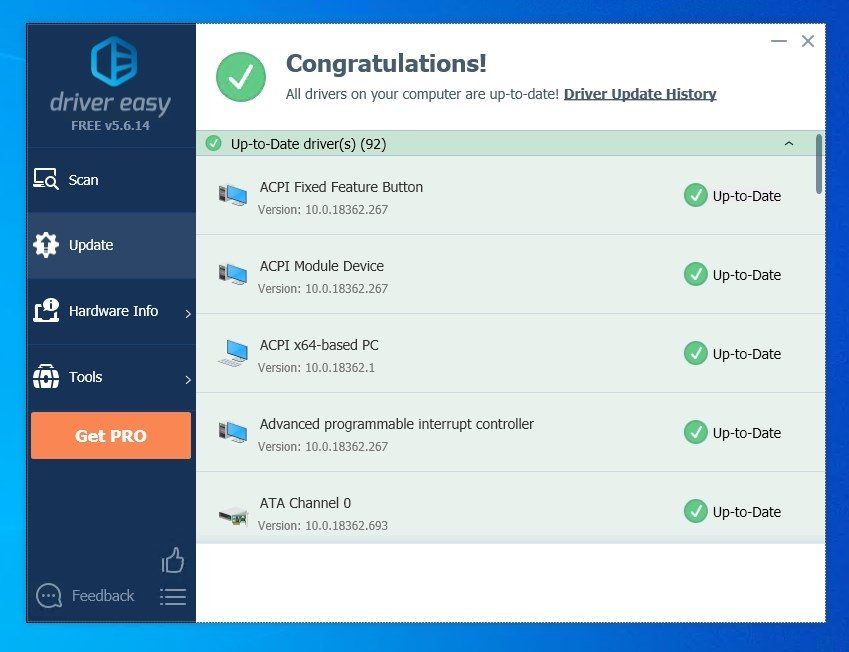Click the Congratulations! heading

[x=386, y=63]
